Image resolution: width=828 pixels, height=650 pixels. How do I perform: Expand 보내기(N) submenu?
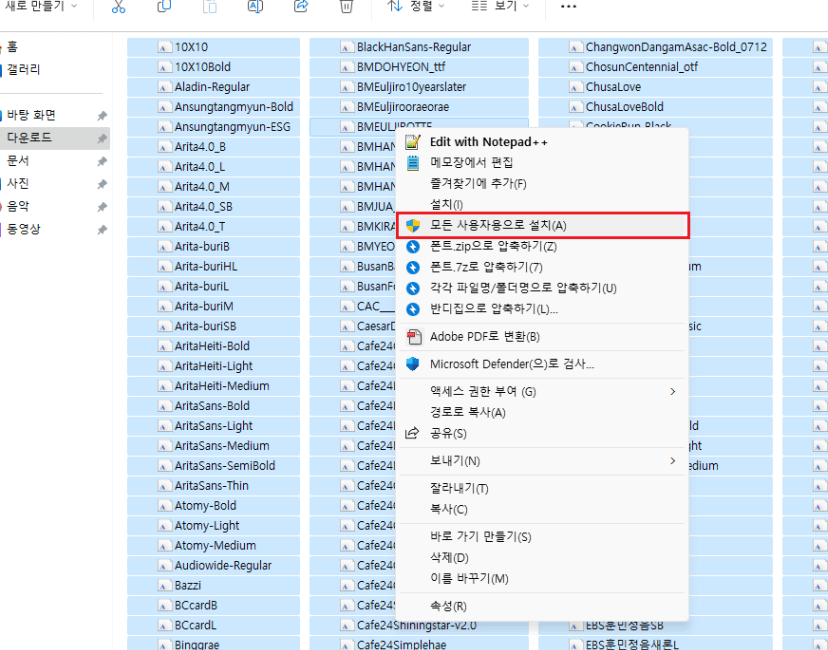pos(542,461)
